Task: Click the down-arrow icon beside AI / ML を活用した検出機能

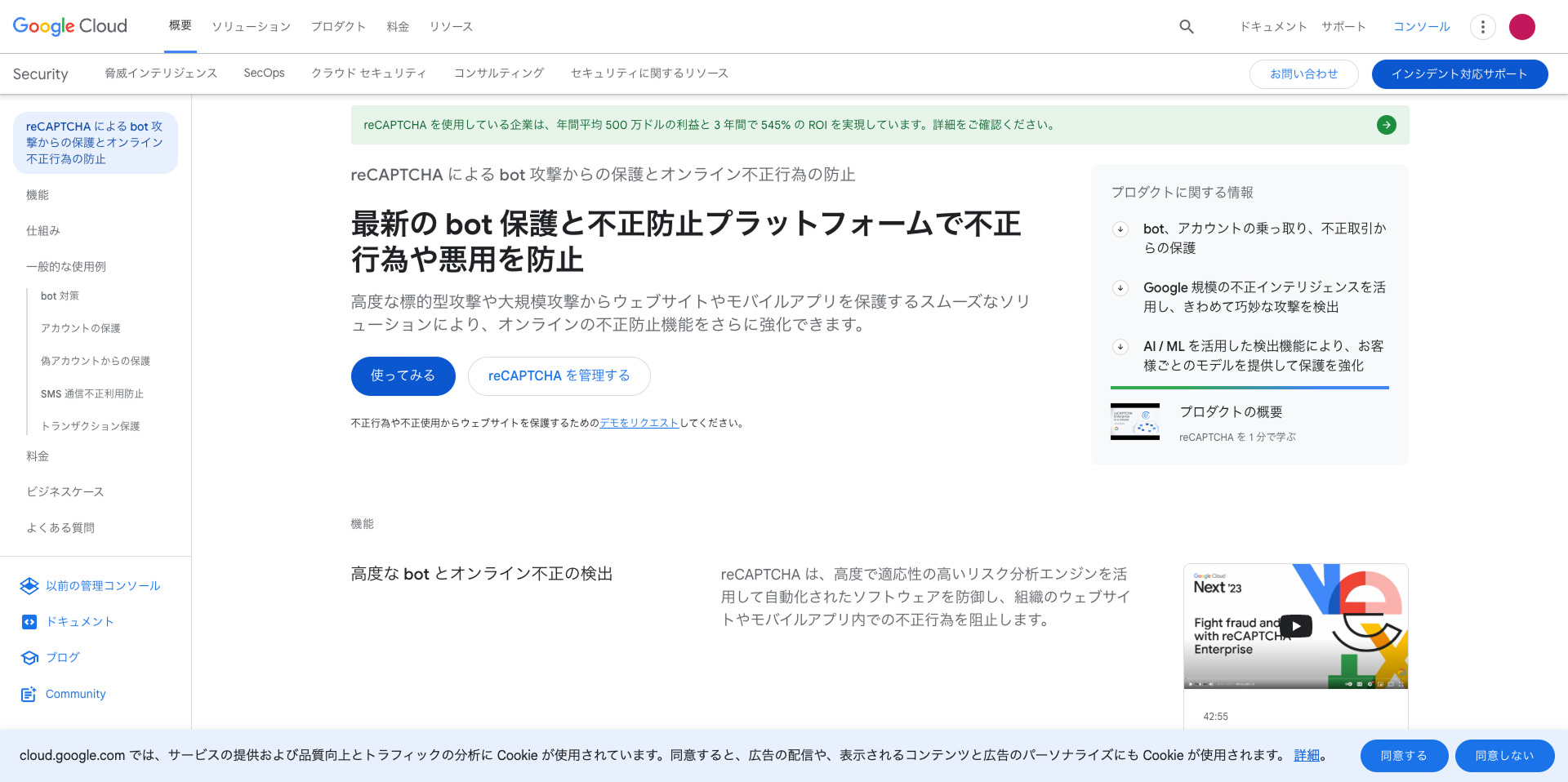Action: click(x=1120, y=347)
